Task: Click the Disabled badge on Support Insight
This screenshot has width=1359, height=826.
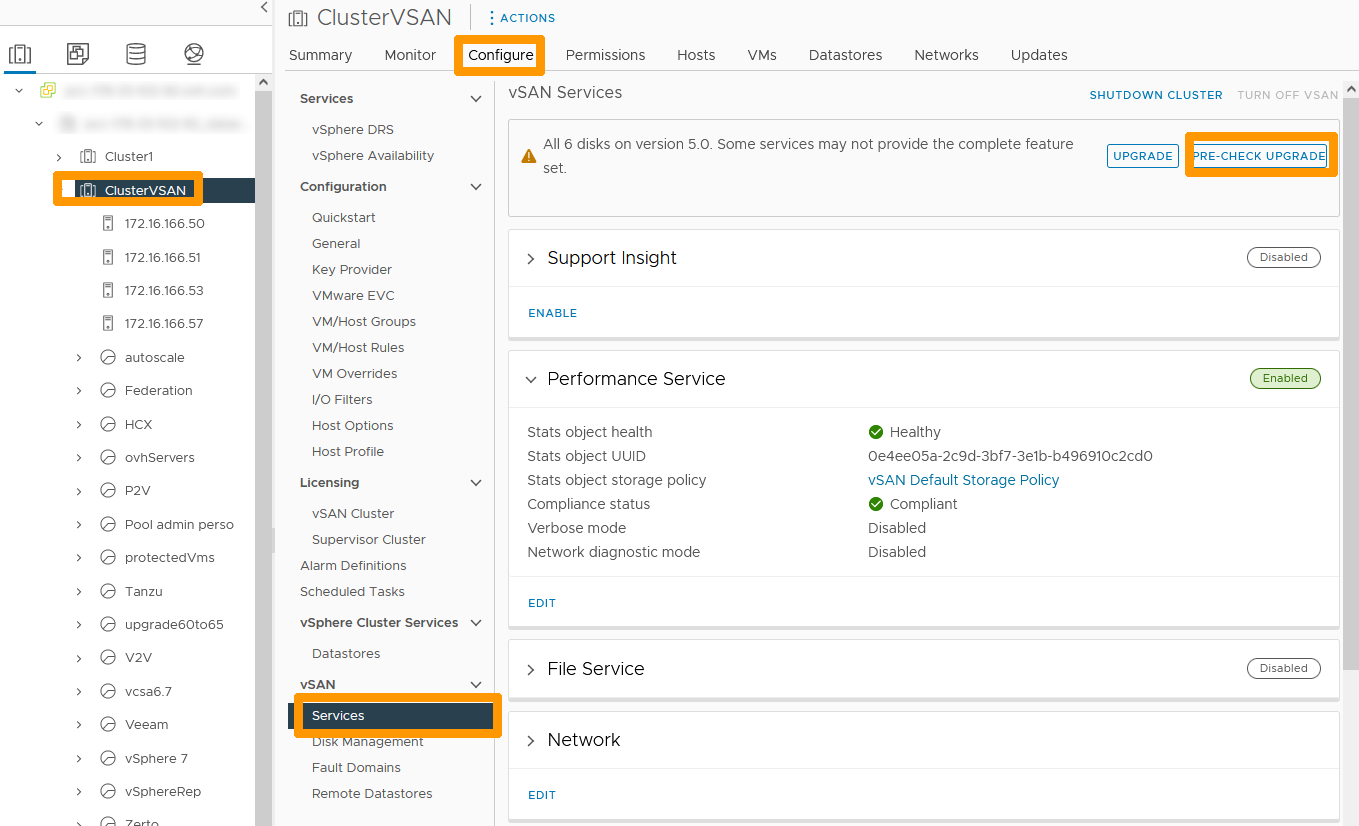Action: 1283,257
